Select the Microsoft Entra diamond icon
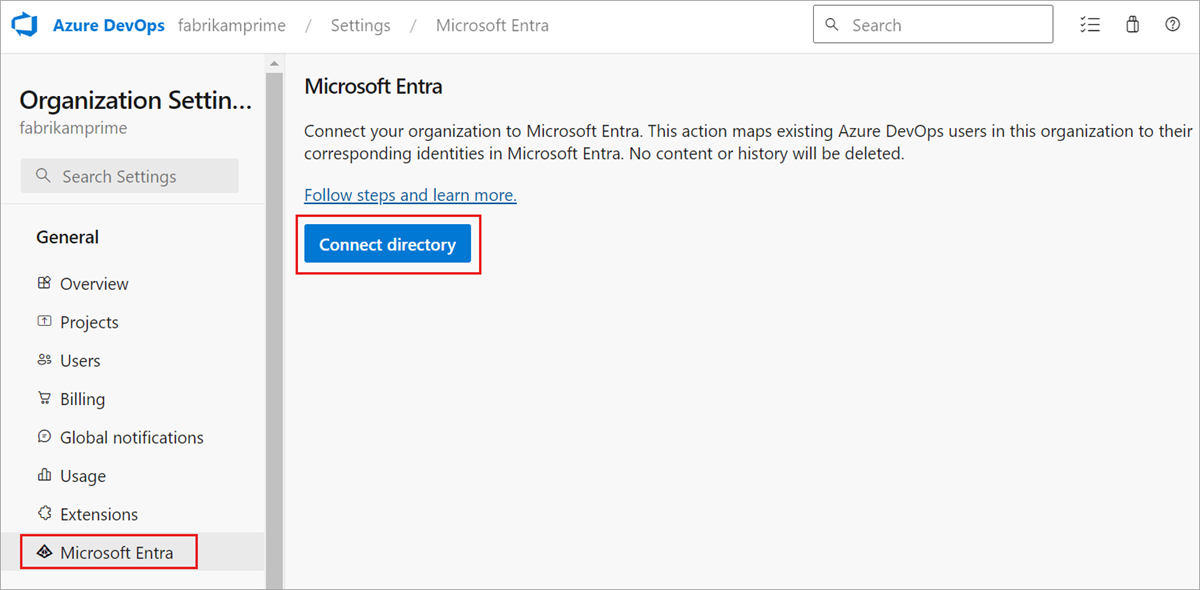This screenshot has height=590, width=1200. [x=44, y=551]
